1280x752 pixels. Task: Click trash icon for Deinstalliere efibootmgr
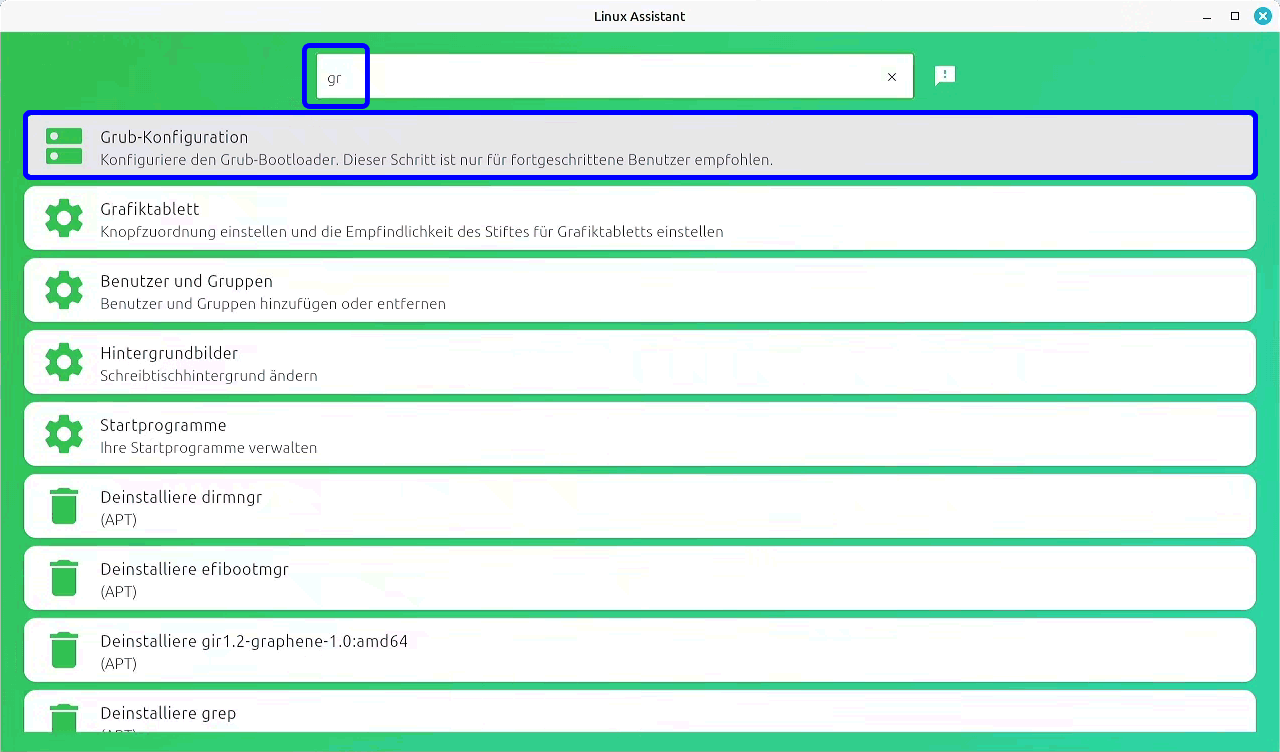tap(64, 578)
